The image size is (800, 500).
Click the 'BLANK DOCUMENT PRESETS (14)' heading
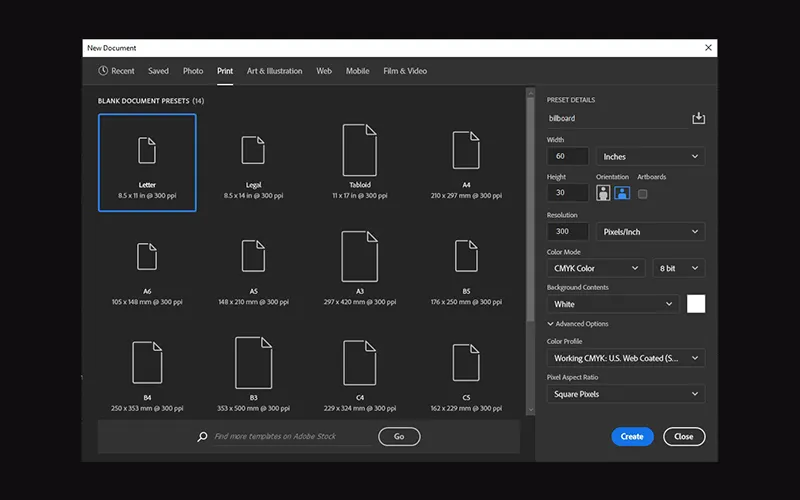pyautogui.click(x=151, y=101)
